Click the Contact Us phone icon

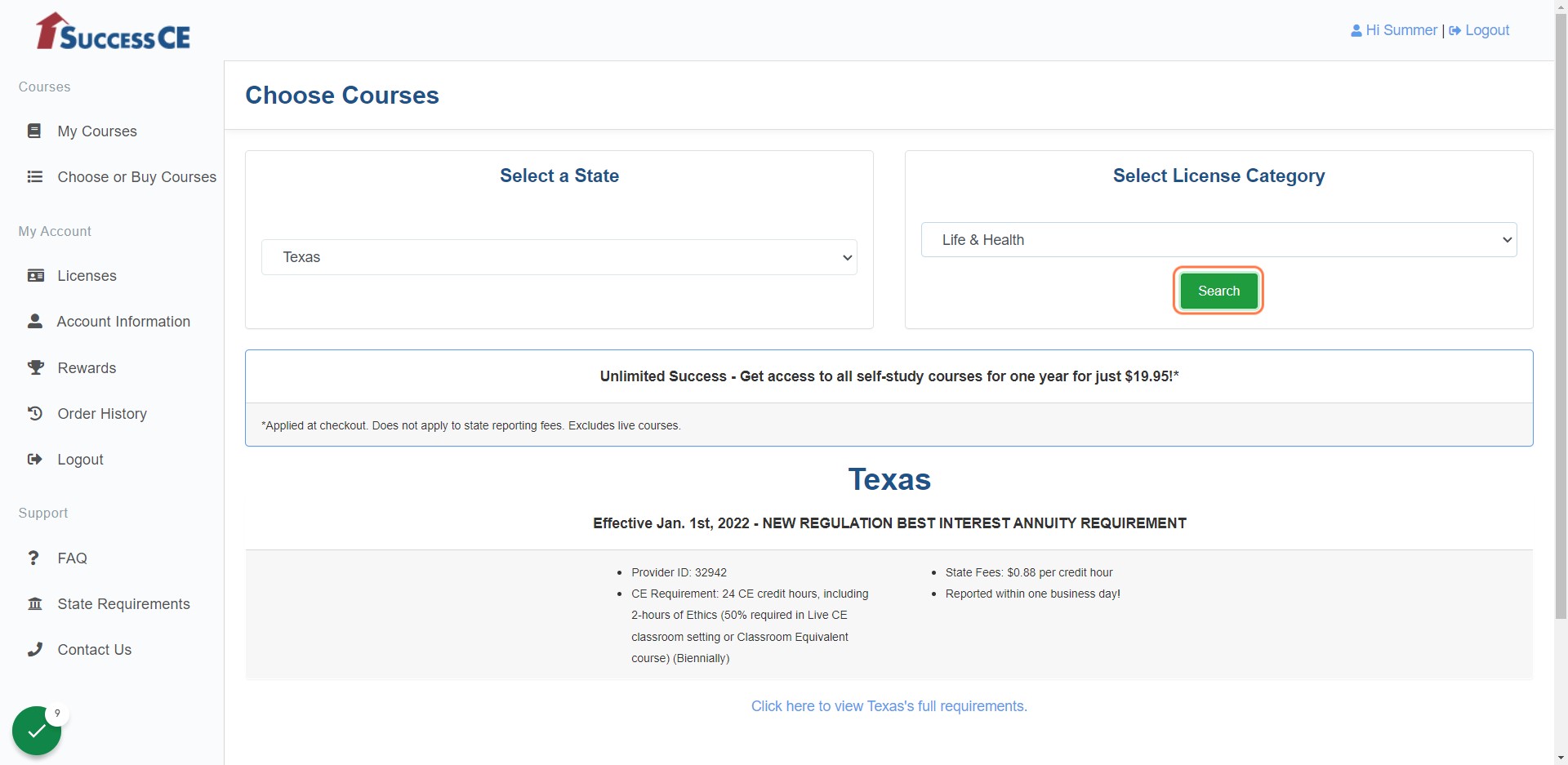pos(35,649)
